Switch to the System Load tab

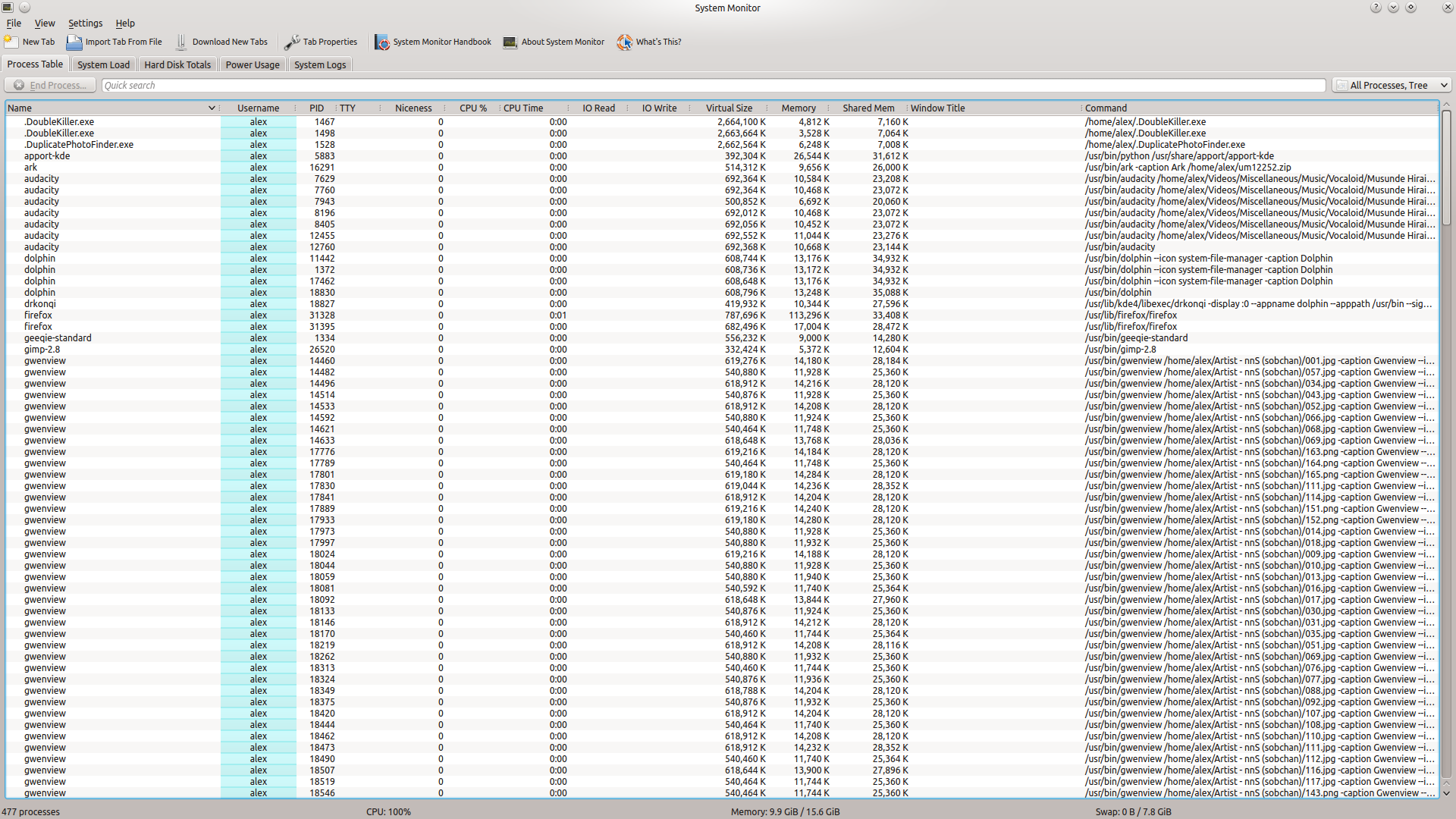[x=103, y=64]
